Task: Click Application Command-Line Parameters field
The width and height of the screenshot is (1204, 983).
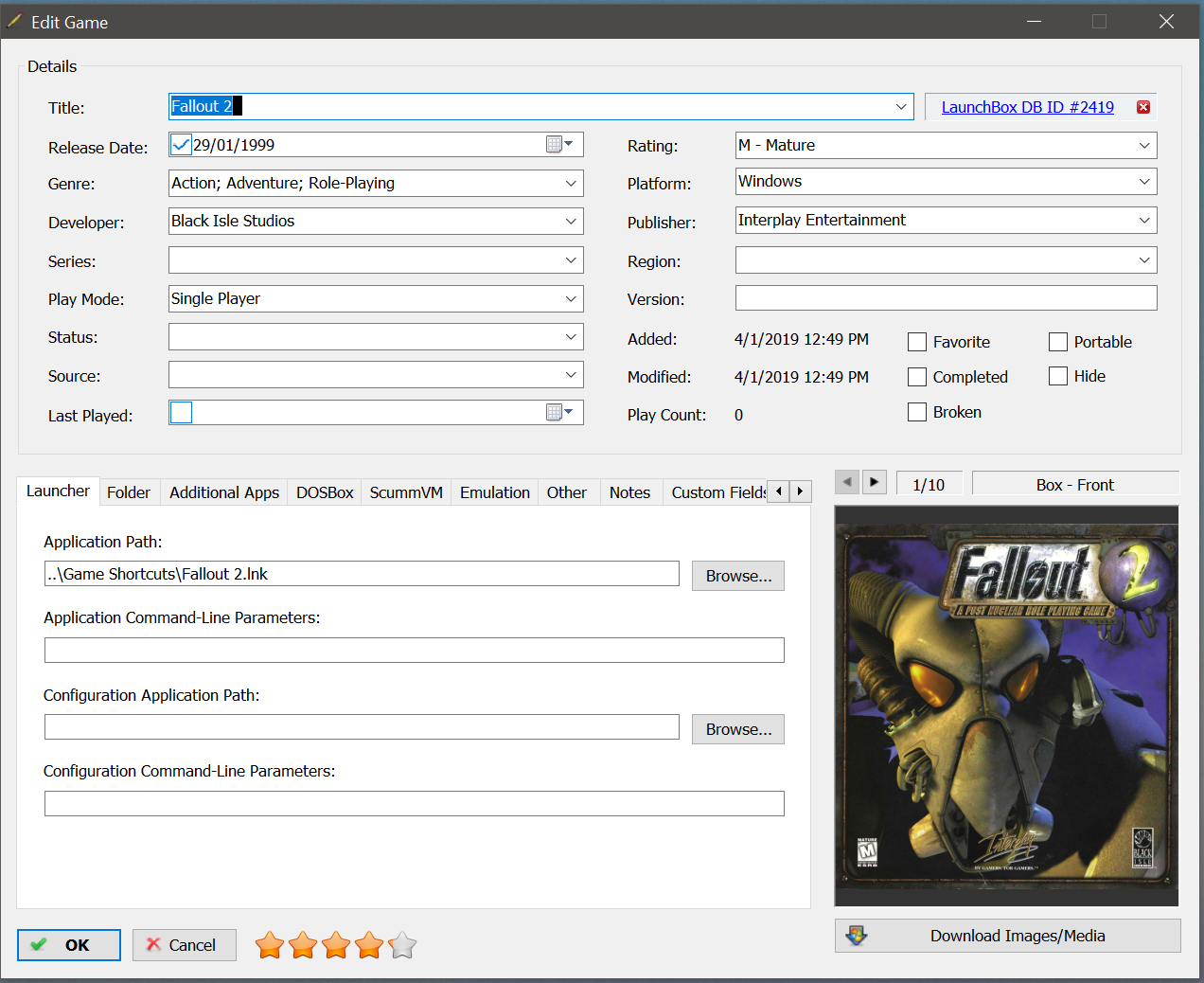Action: click(415, 650)
